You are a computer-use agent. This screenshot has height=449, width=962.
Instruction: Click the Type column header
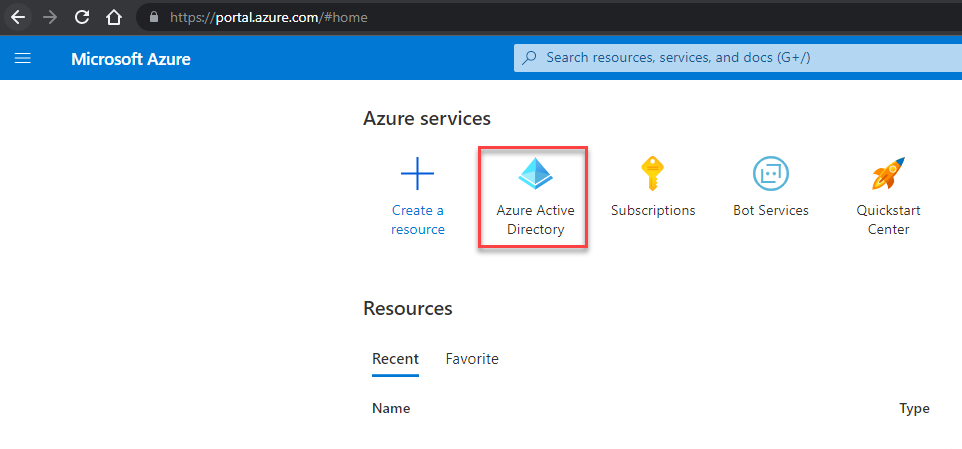click(914, 409)
